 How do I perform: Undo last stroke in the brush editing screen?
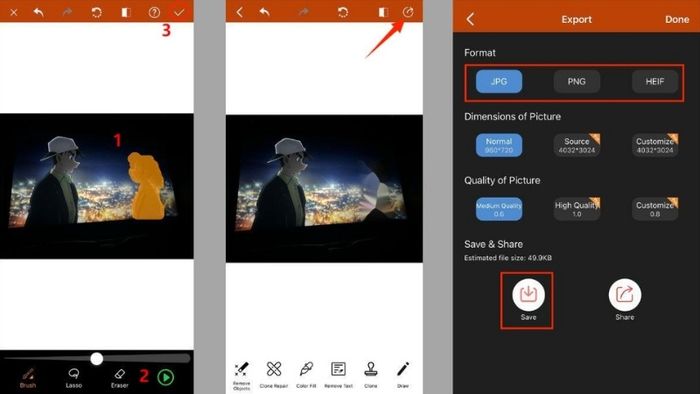pos(39,12)
